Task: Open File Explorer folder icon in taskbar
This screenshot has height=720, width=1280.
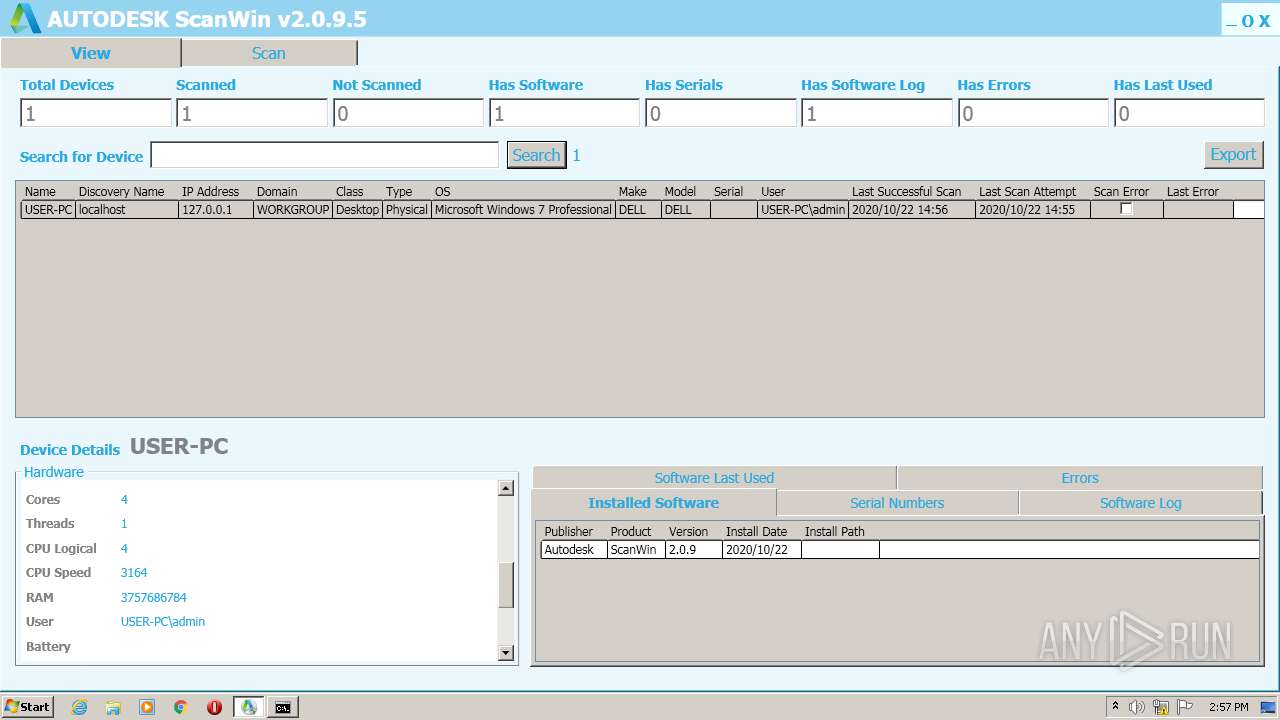Action: click(x=113, y=707)
